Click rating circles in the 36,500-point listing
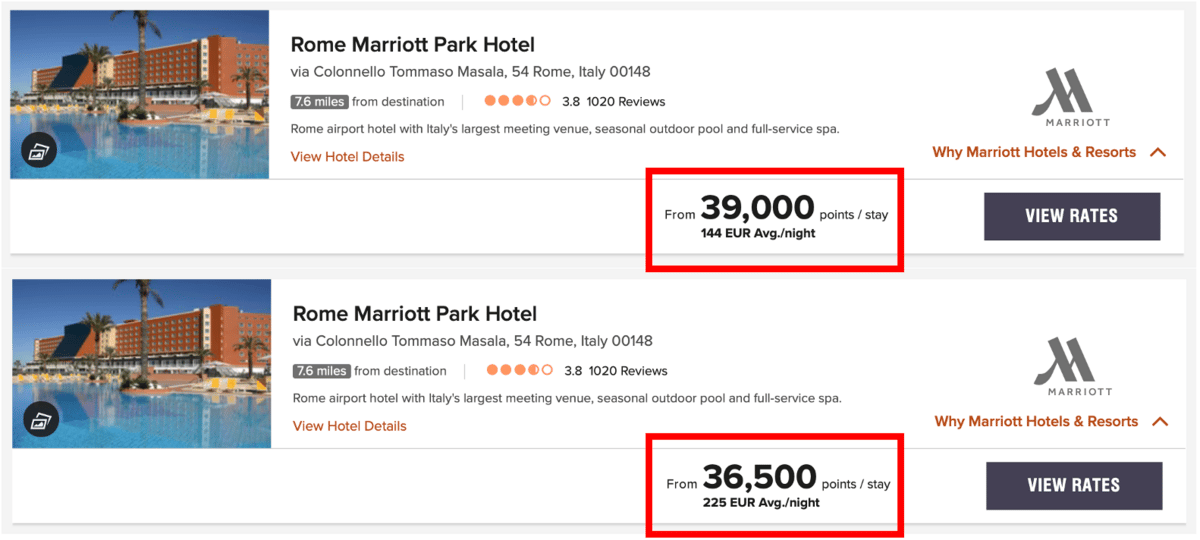Screen dimensions: 1200x540 click(x=520, y=370)
